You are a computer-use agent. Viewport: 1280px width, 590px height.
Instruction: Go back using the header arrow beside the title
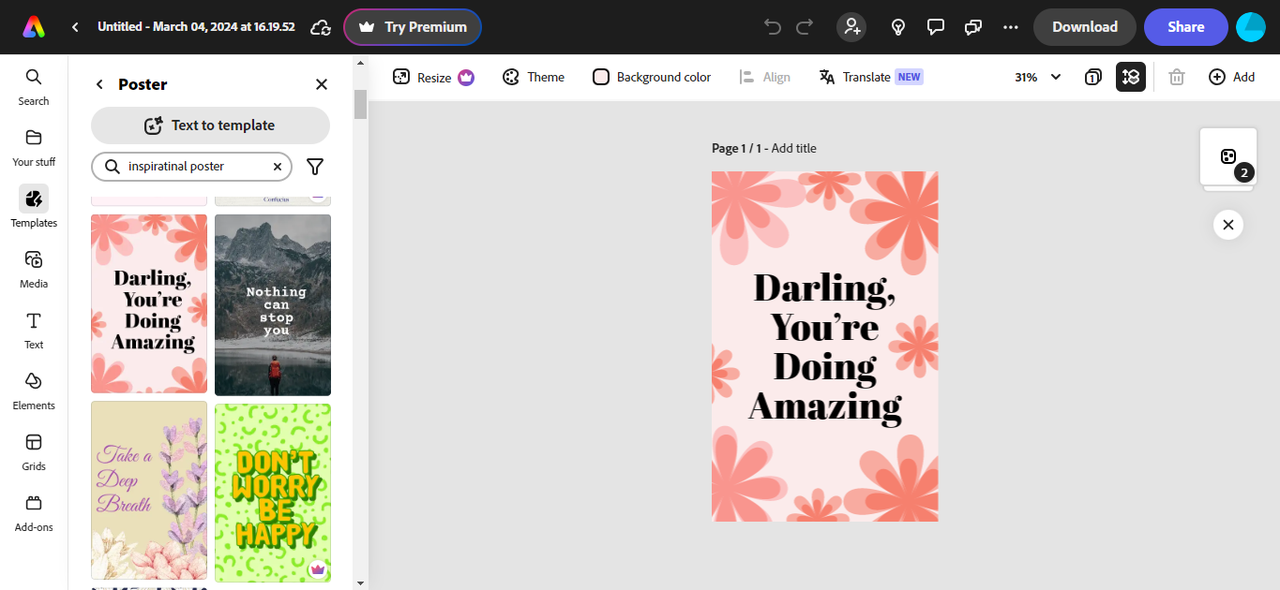pyautogui.click(x=75, y=27)
